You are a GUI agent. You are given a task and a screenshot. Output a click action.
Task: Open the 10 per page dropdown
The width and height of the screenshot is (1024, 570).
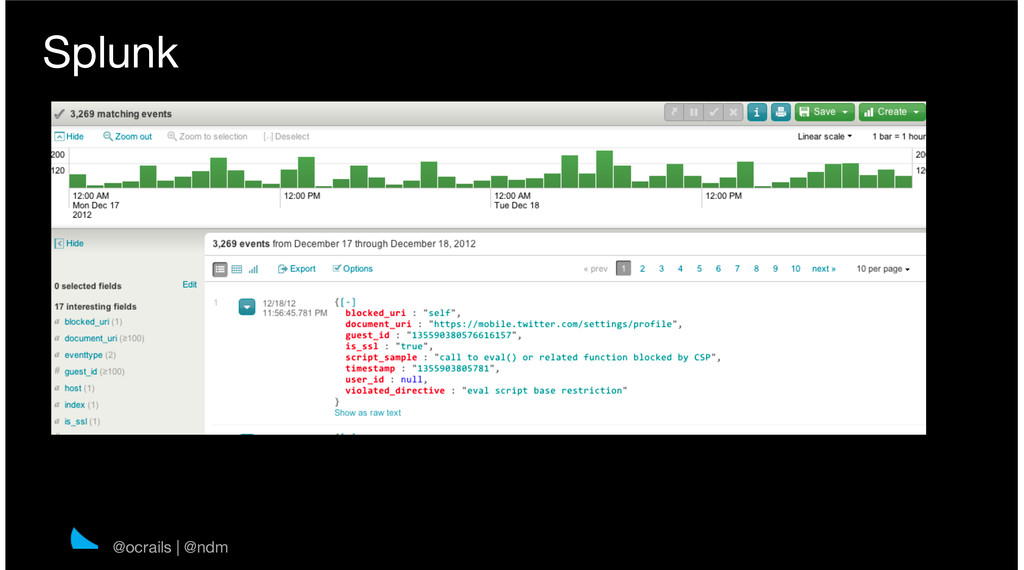(x=883, y=269)
